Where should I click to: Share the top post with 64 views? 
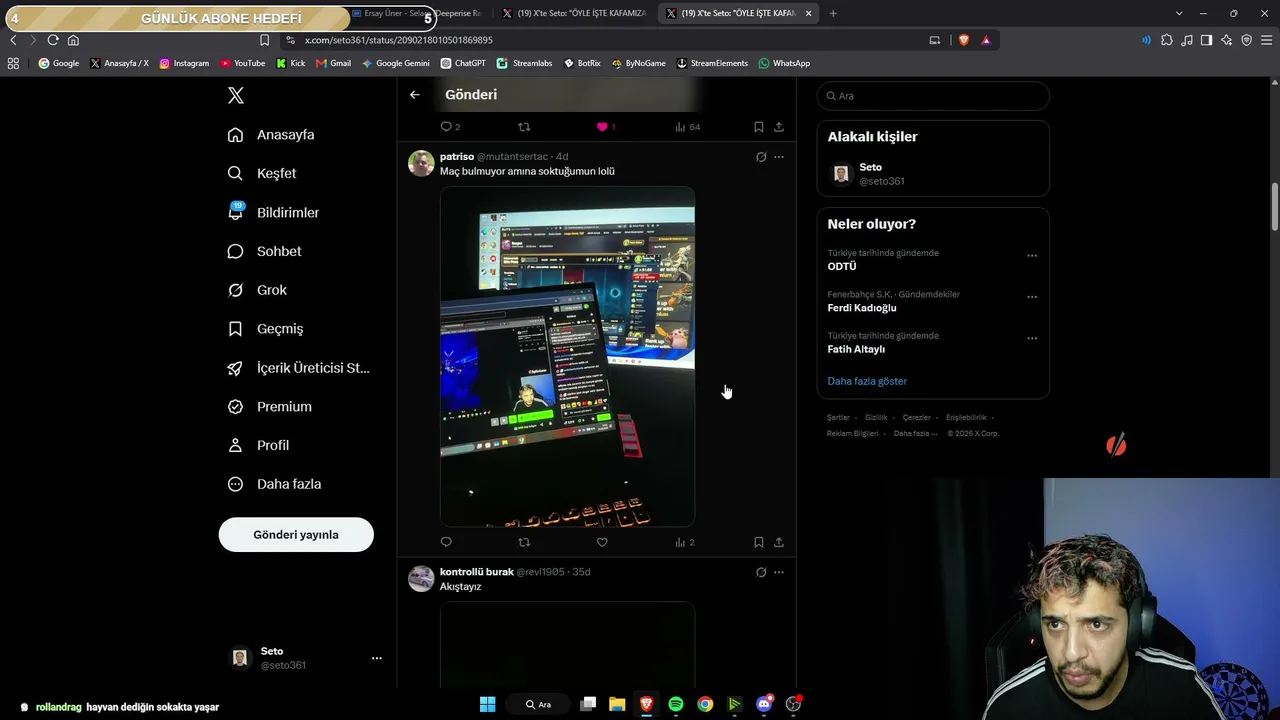click(x=779, y=127)
